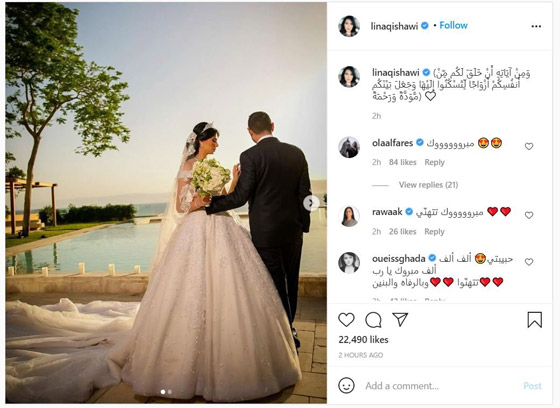The height and width of the screenshot is (408, 560).
Task: Reply to rawaak comment
Action: tap(434, 232)
